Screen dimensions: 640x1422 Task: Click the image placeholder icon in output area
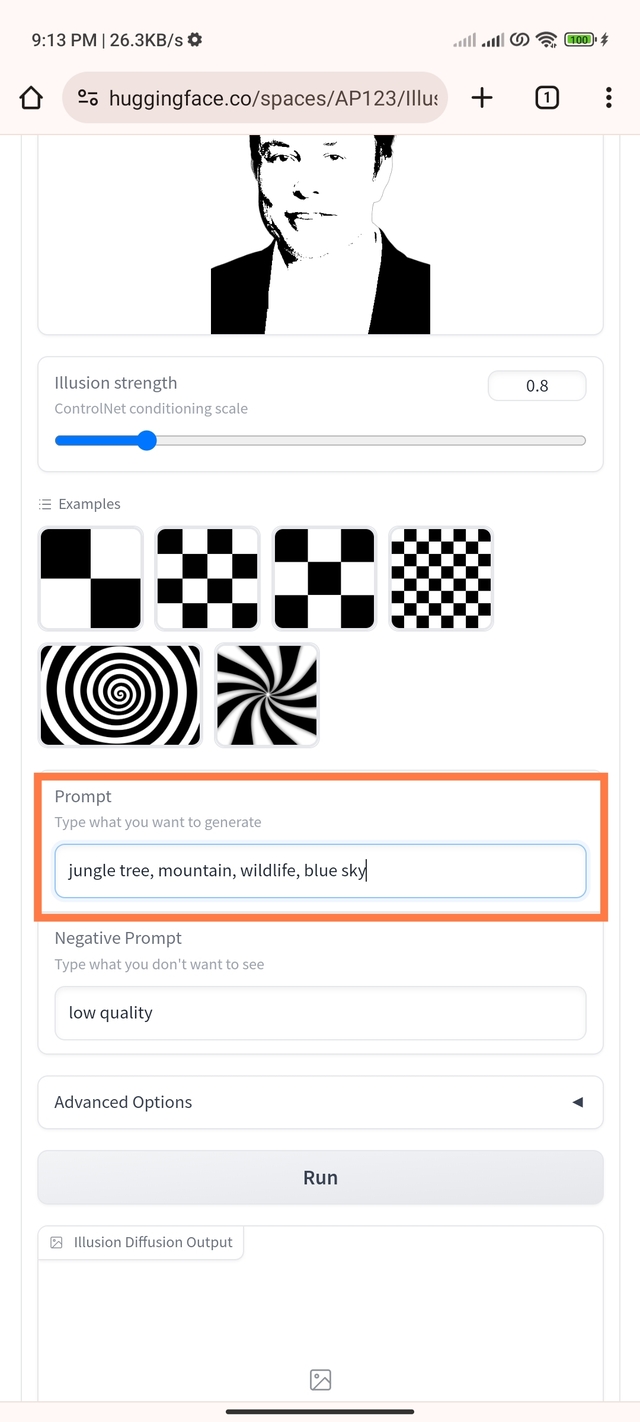[320, 1380]
